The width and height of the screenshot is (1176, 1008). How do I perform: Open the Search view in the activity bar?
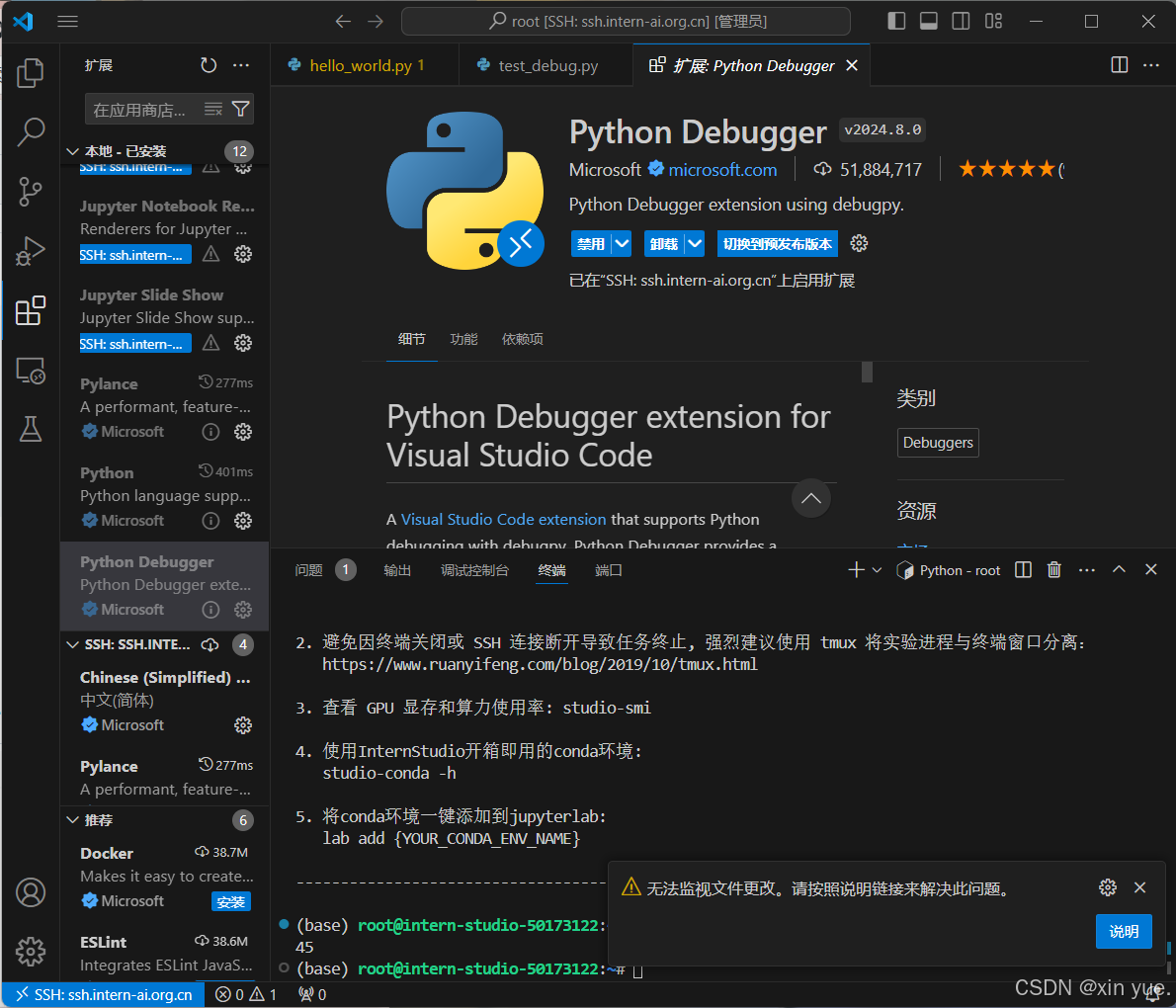click(31, 131)
